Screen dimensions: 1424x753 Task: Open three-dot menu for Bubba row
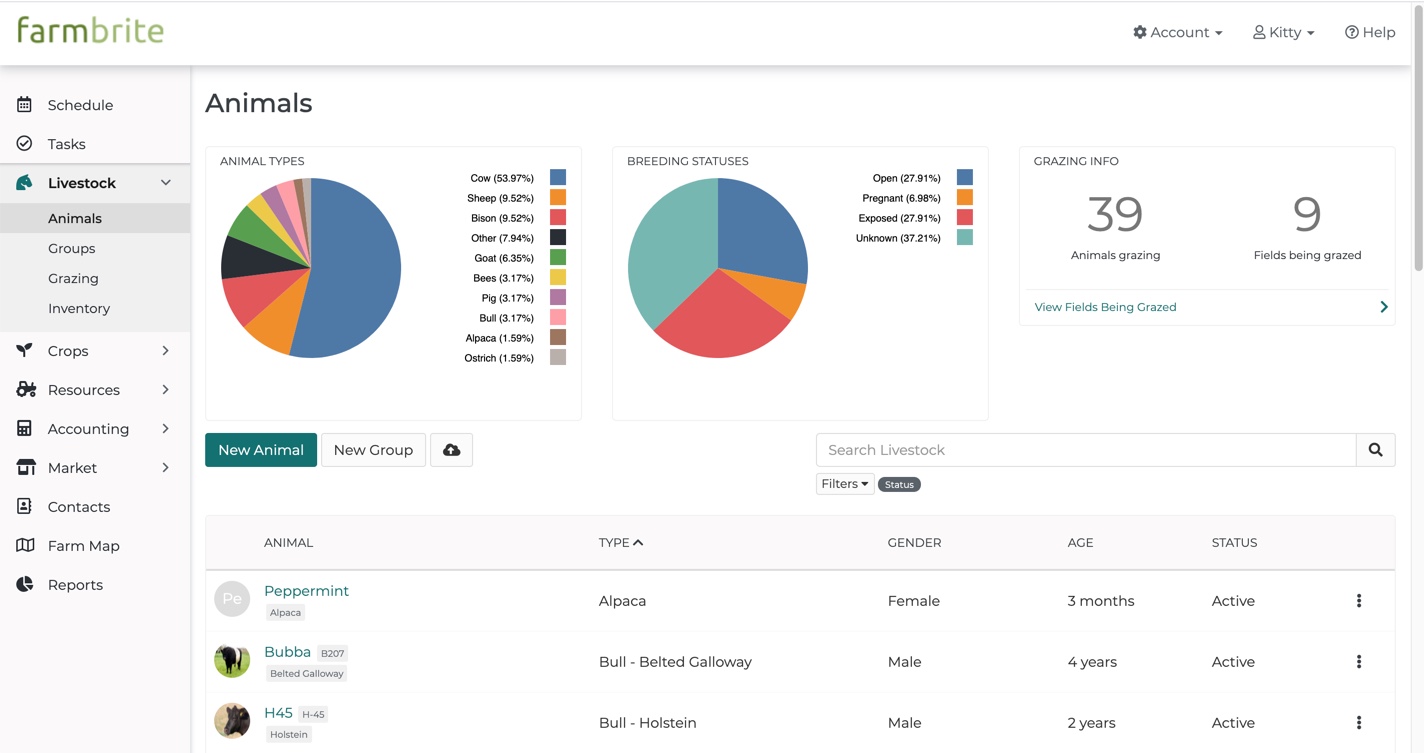tap(1358, 662)
